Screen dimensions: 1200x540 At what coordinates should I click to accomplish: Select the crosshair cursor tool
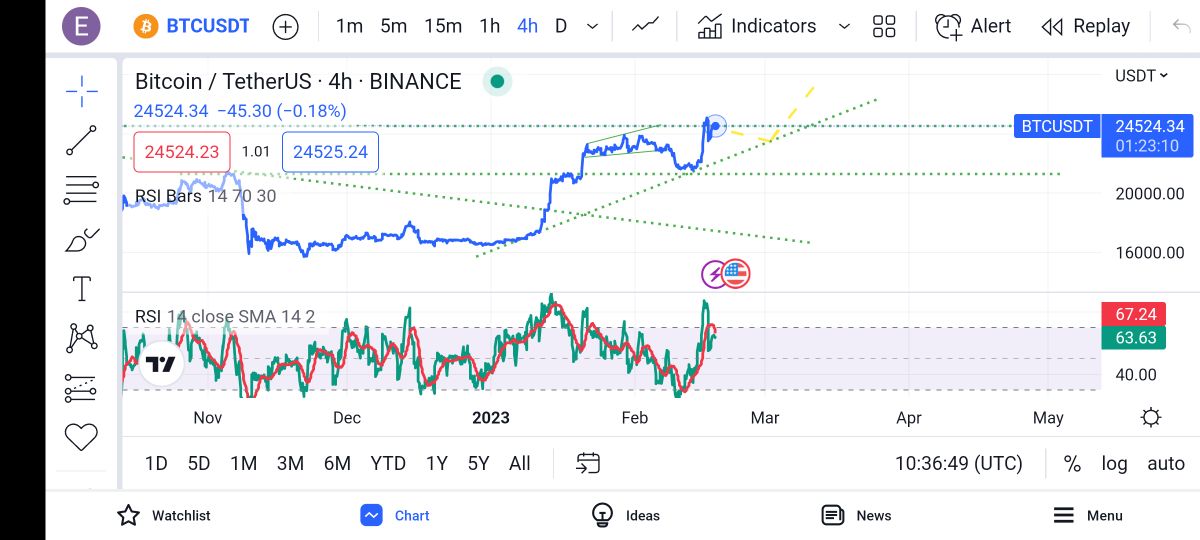[81, 91]
